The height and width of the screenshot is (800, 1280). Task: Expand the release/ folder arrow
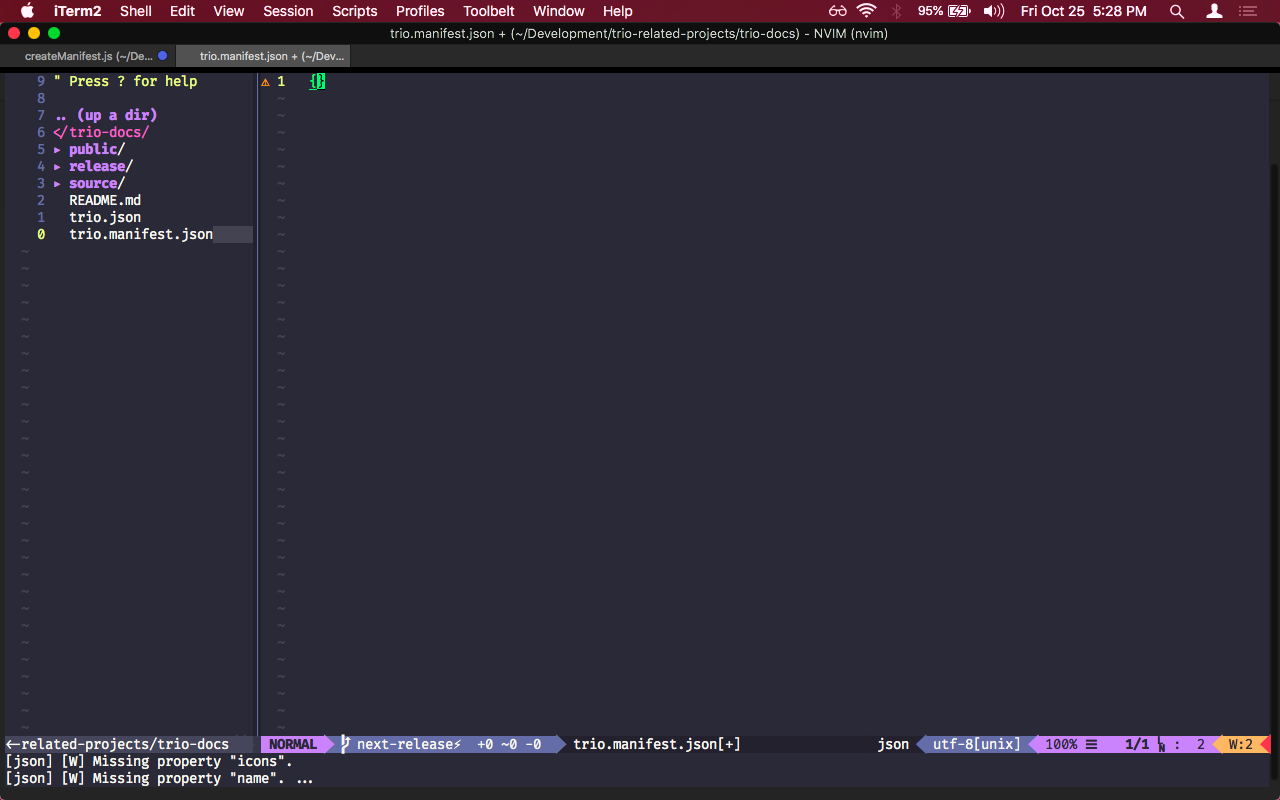tap(57, 166)
